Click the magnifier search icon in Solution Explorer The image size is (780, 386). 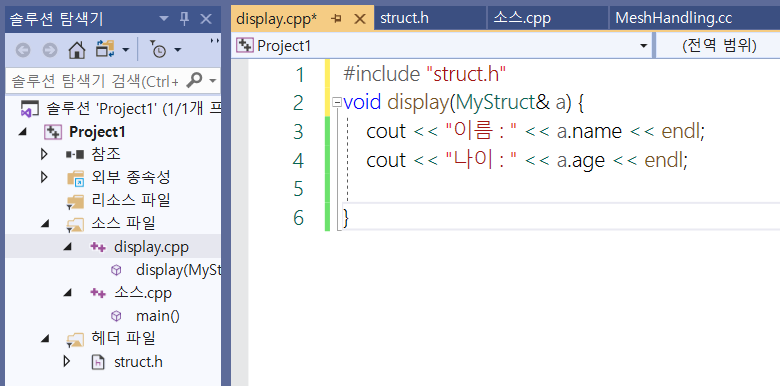point(195,80)
